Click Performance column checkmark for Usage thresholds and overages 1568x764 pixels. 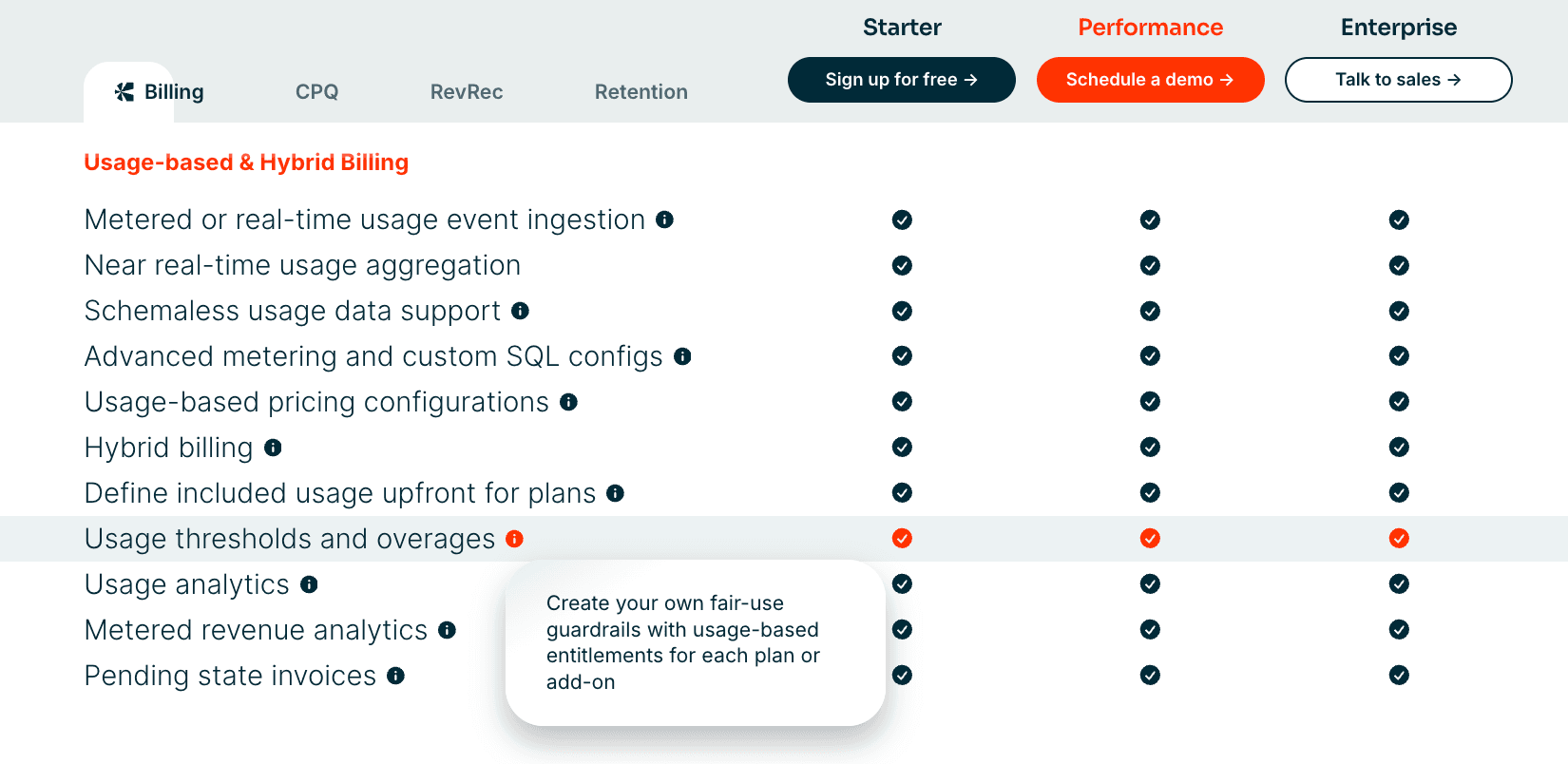tap(1150, 539)
